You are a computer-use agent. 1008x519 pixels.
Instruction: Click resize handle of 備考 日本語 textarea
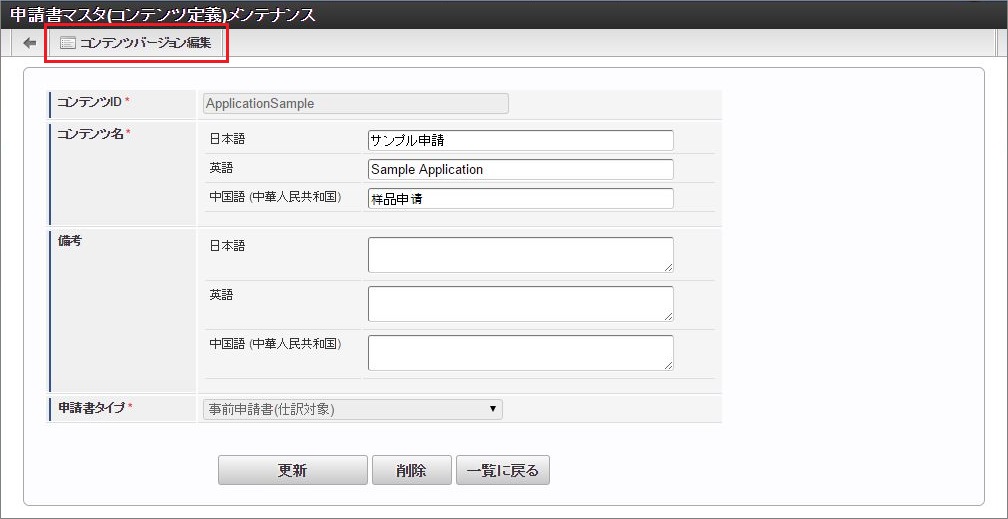point(668,267)
